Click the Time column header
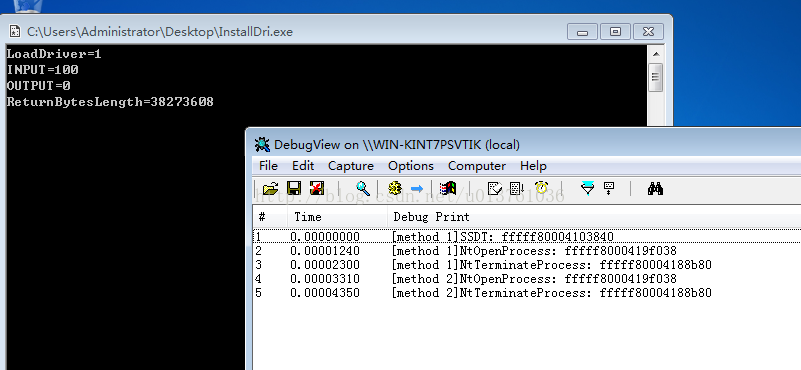The height and width of the screenshot is (370, 801). click(337, 217)
